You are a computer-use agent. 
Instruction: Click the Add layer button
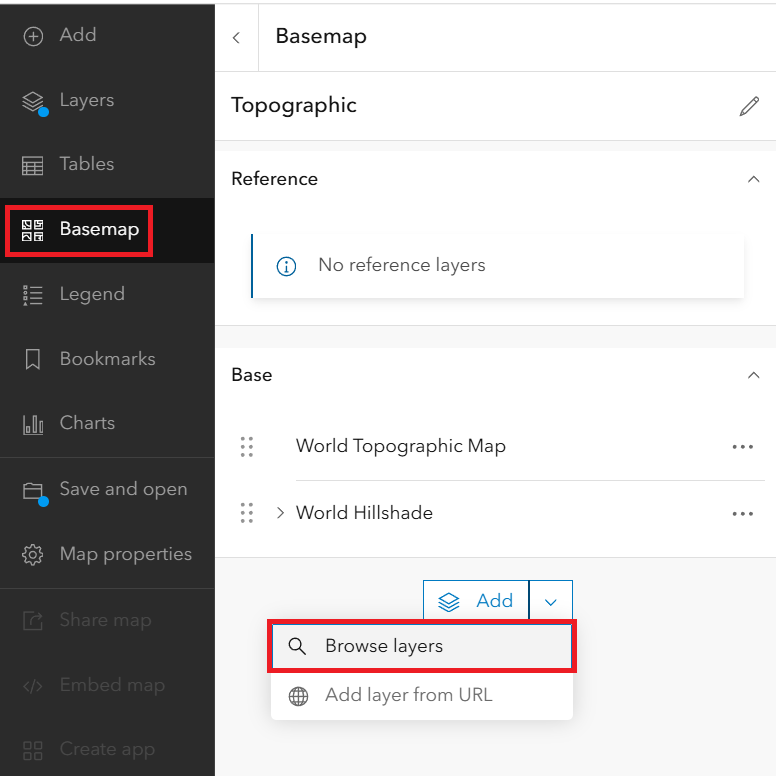point(476,601)
